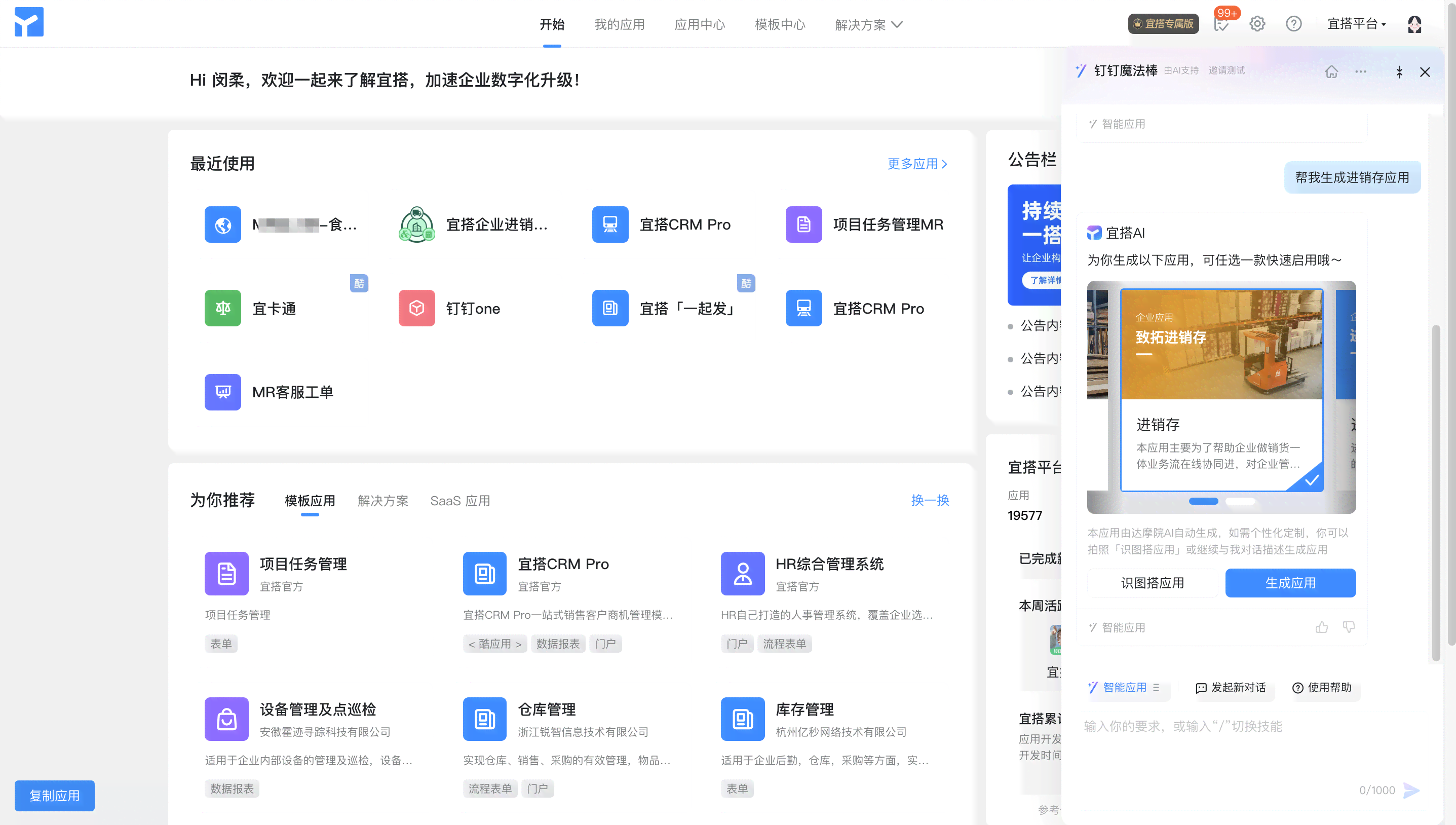
Task: Click the 宜搭CRM Pro template title
Action: point(563,564)
